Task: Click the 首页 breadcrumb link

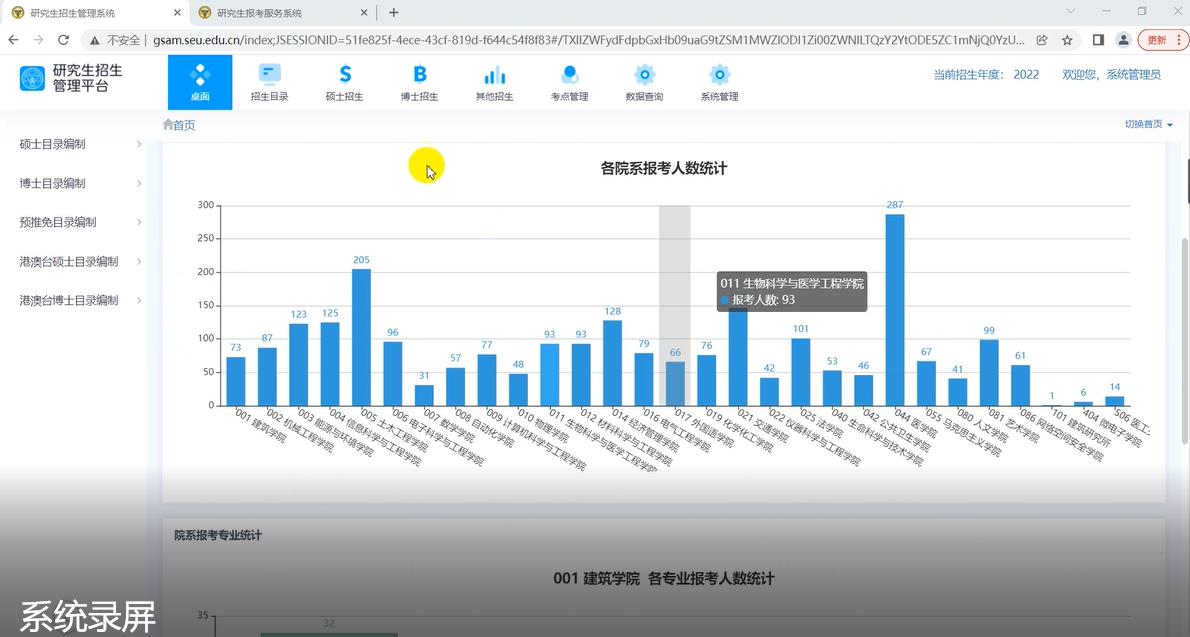Action: coord(184,125)
